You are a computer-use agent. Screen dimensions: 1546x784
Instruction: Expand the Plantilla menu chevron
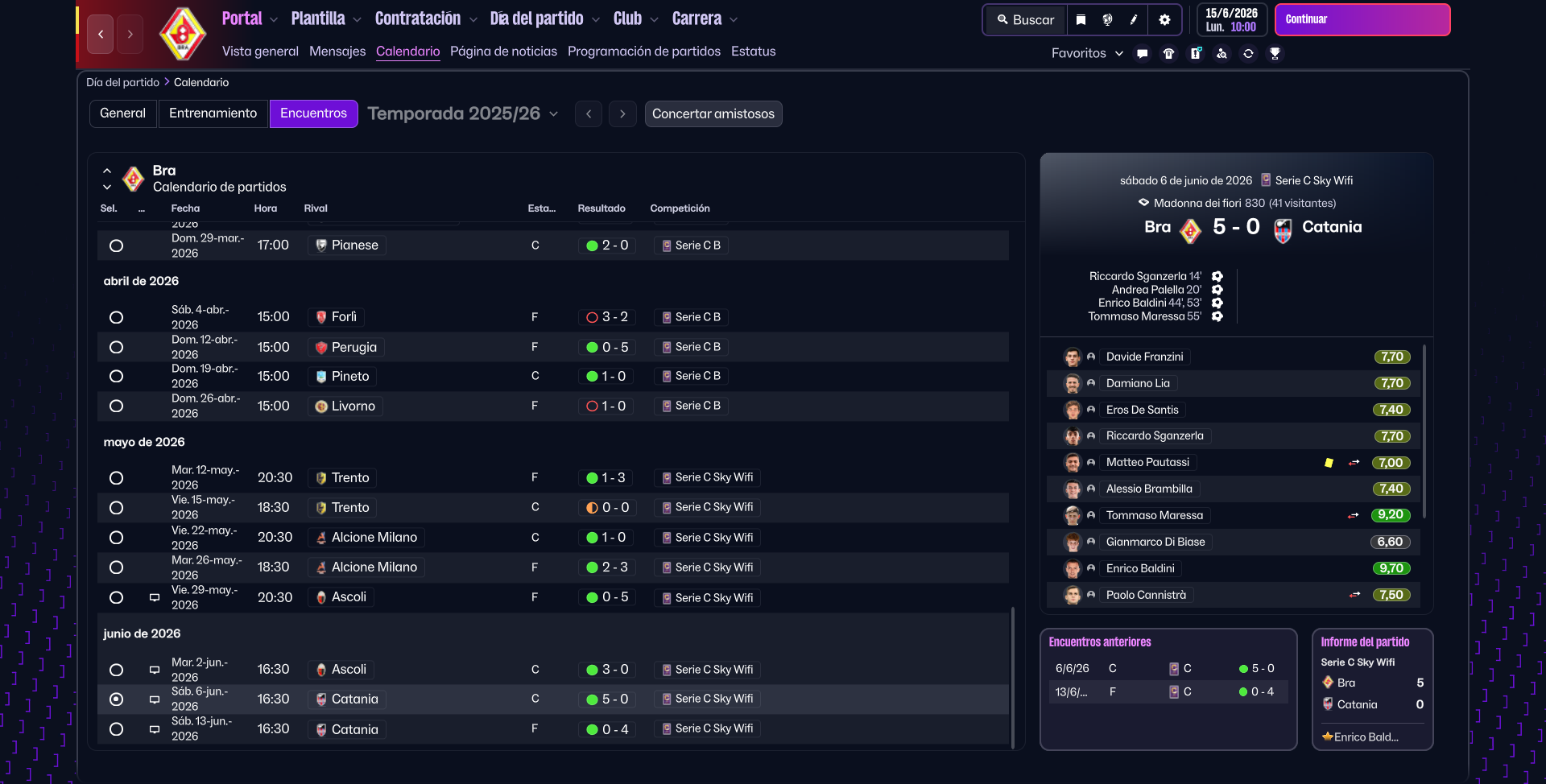[357, 20]
